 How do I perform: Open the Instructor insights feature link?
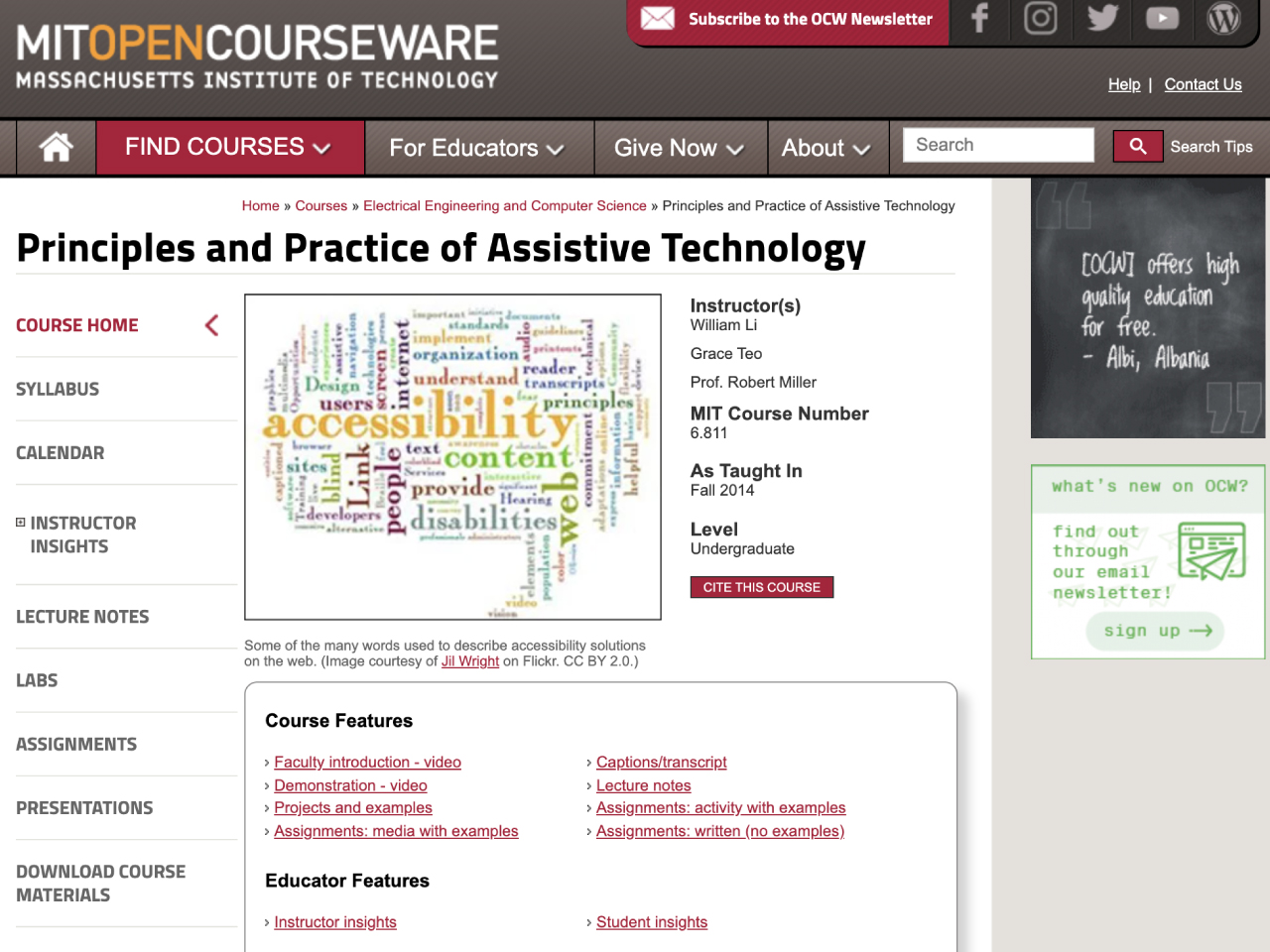click(335, 922)
